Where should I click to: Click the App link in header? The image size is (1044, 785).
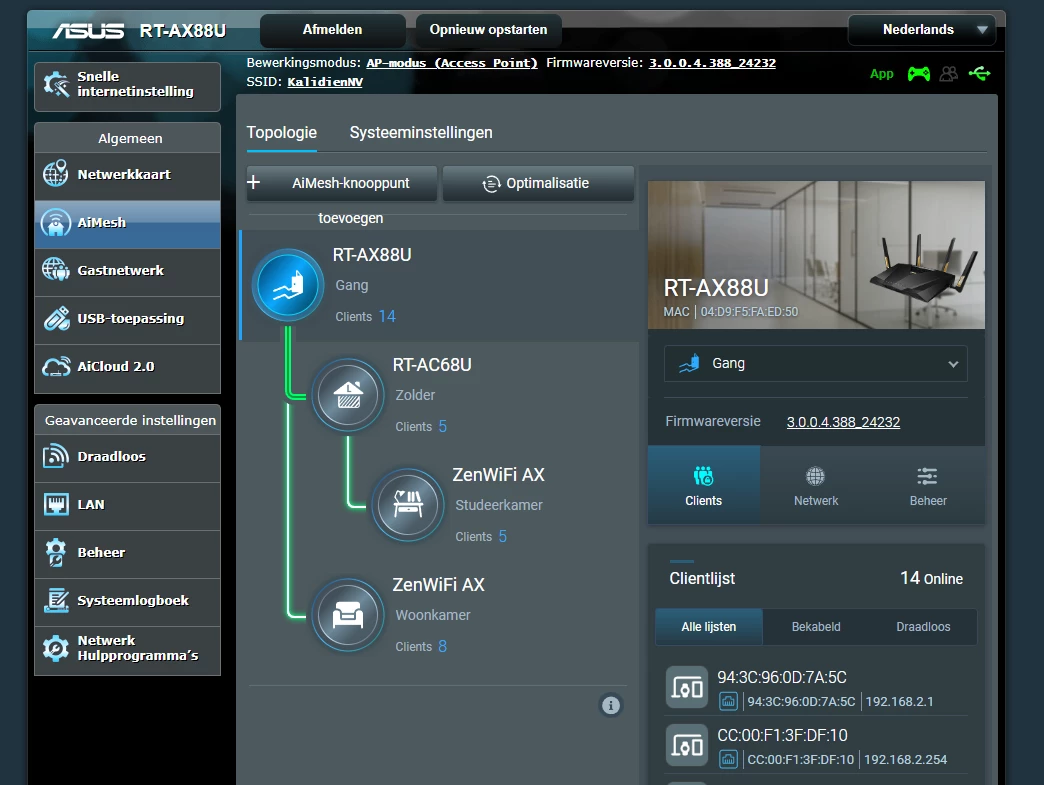pyautogui.click(x=882, y=74)
